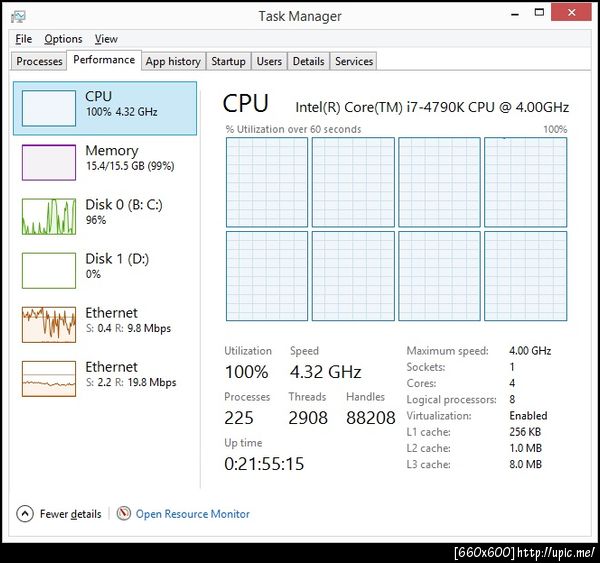Viewport: 600px width, 563px height.
Task: Click the 100% utilization value
Action: [246, 372]
